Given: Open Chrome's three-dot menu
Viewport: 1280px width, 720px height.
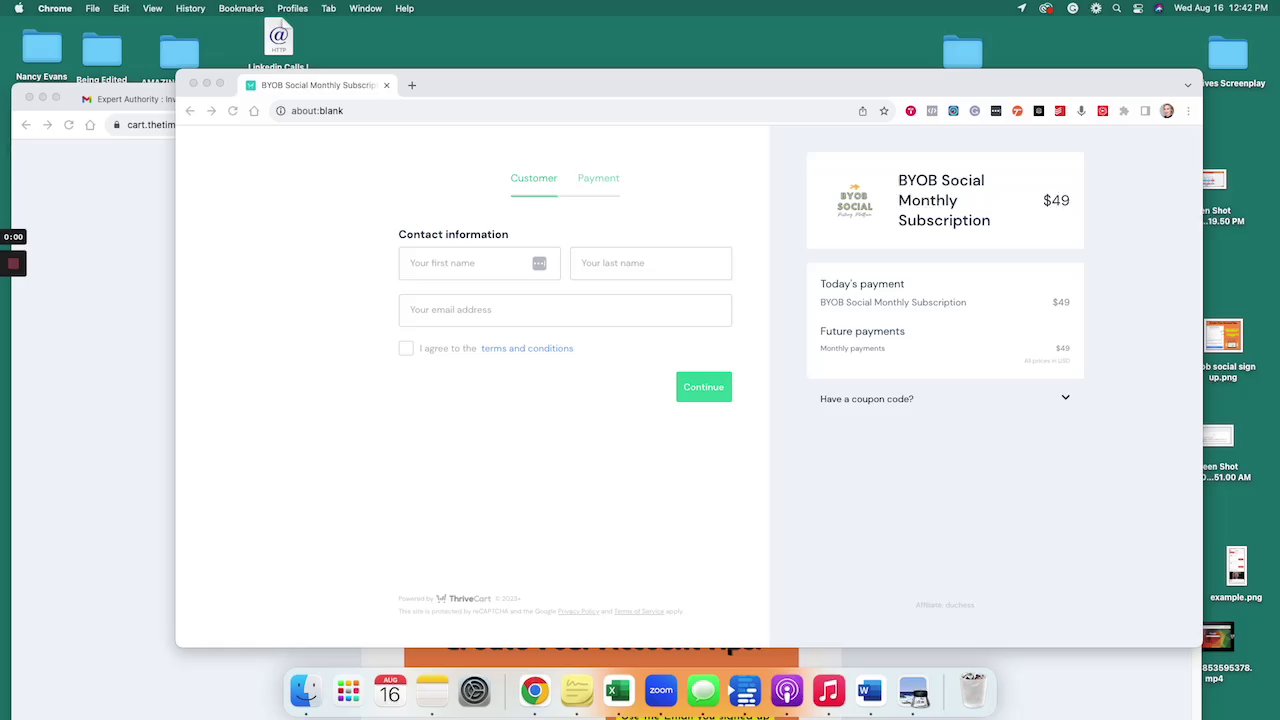Looking at the screenshot, I should [1188, 111].
